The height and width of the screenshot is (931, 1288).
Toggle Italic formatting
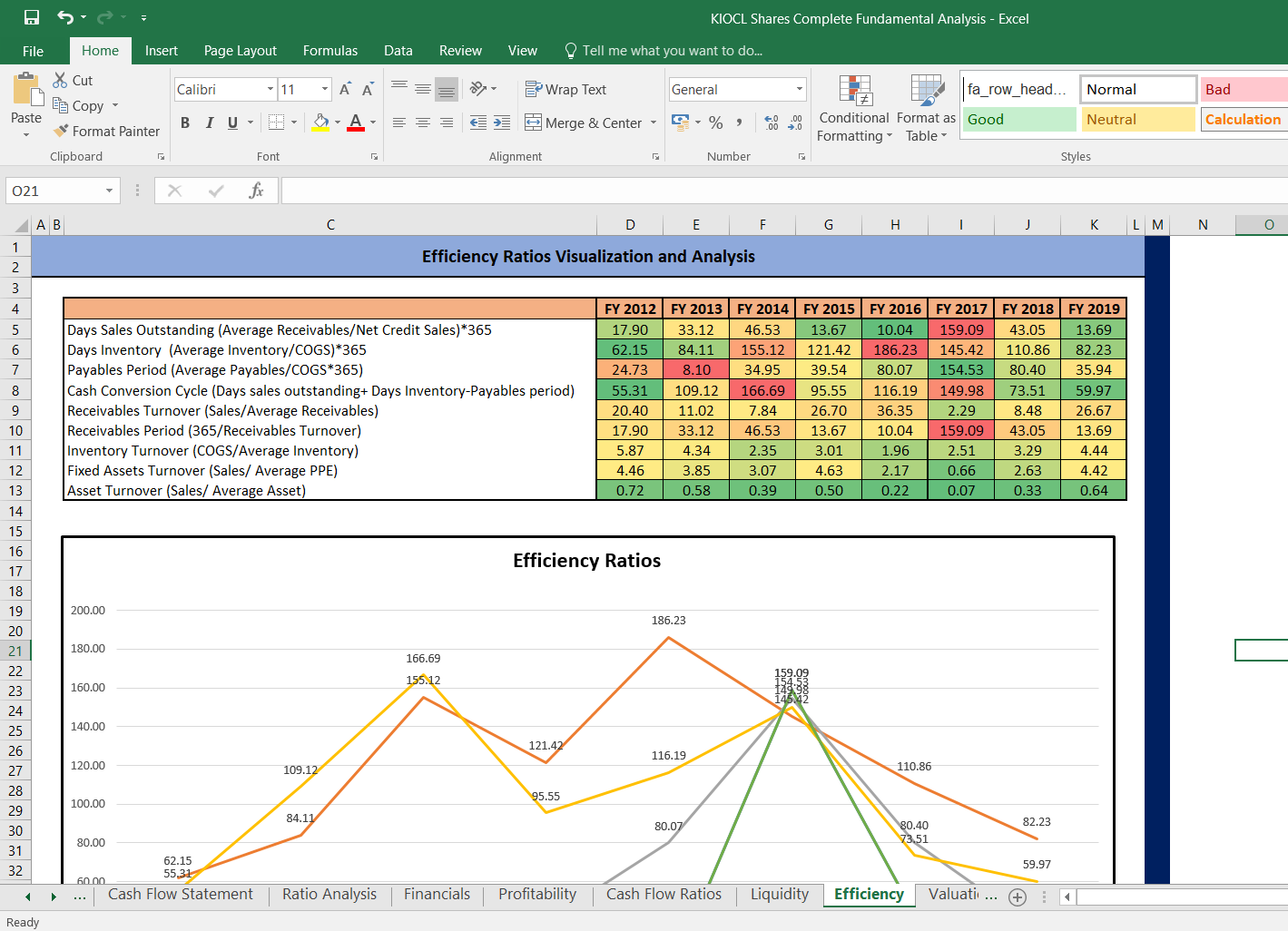(210, 122)
